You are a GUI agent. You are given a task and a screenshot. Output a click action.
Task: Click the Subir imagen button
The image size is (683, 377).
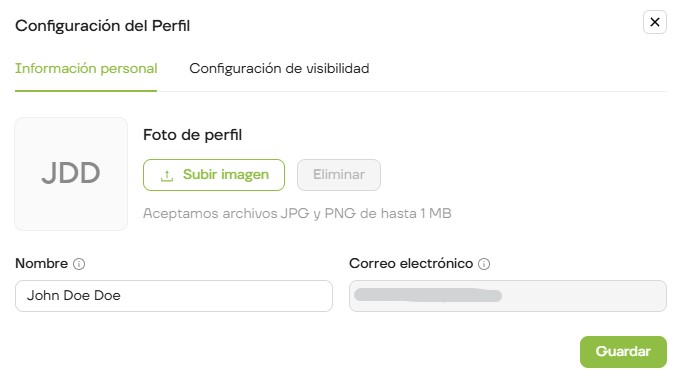point(214,175)
